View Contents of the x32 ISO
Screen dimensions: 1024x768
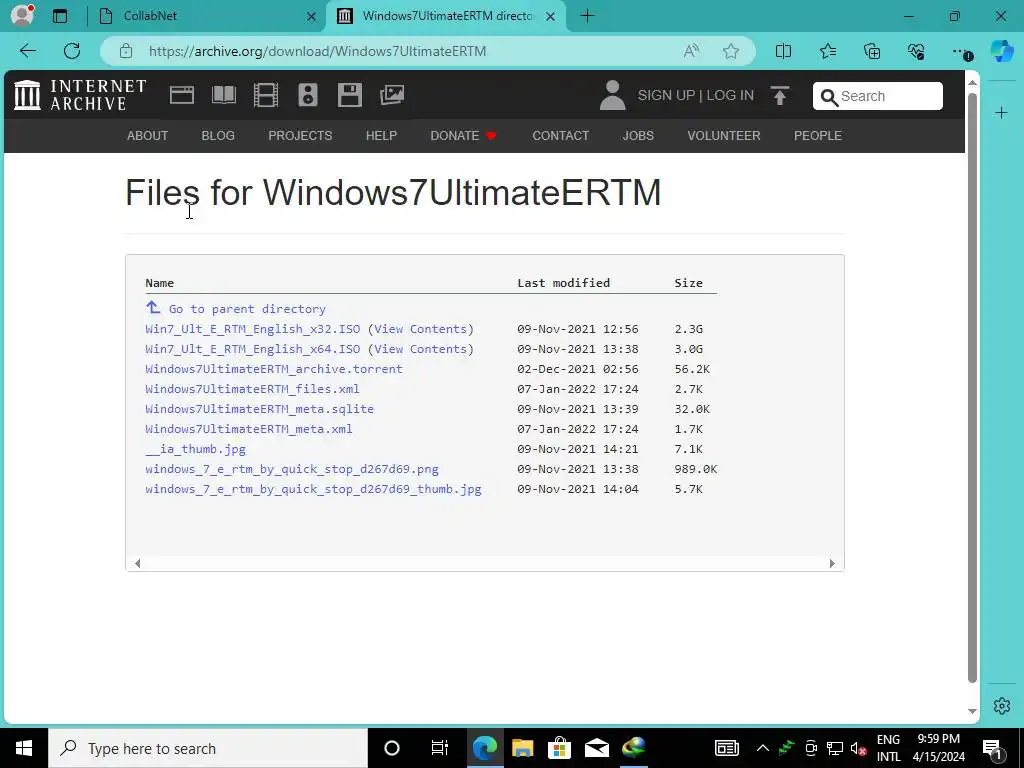421,329
